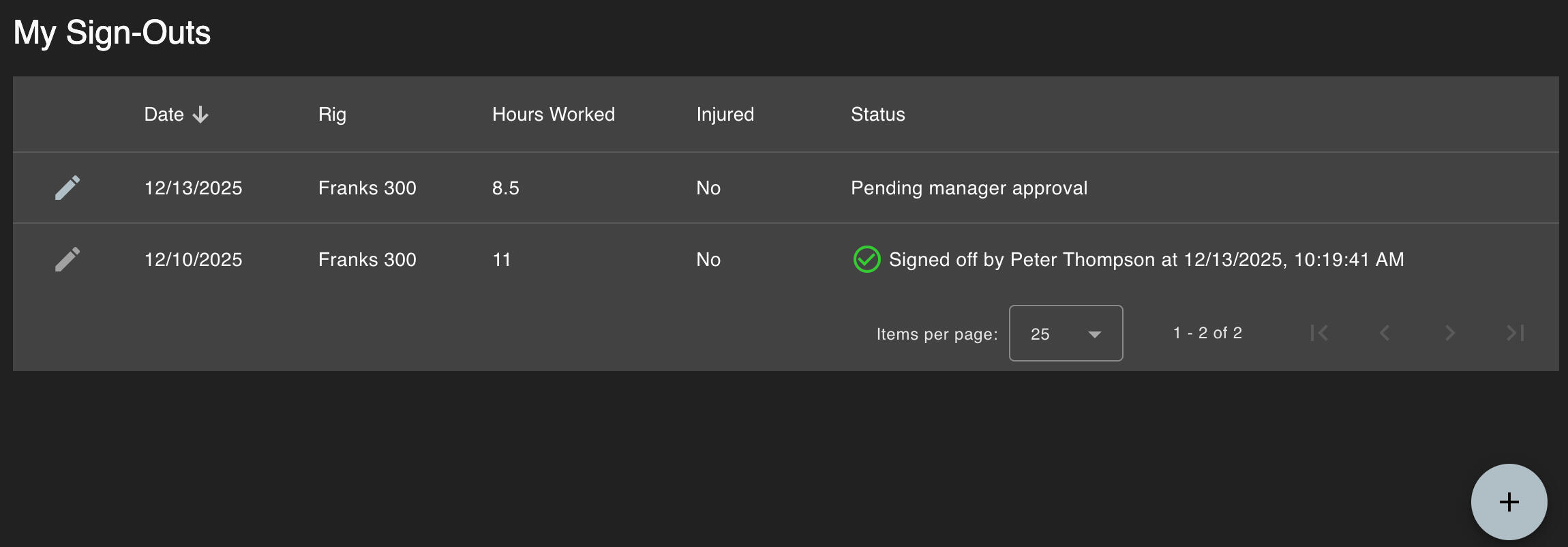1568x547 pixels.
Task: Go to first page of results
Action: coord(1319,333)
